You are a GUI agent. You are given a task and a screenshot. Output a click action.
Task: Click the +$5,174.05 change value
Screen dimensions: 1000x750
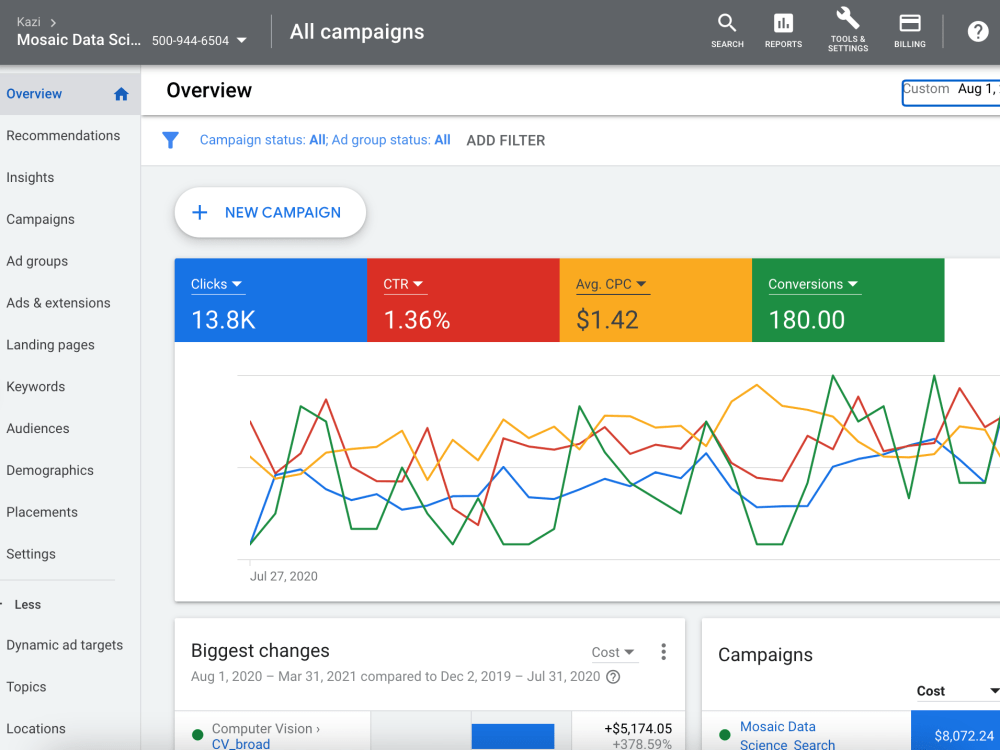[x=638, y=728]
